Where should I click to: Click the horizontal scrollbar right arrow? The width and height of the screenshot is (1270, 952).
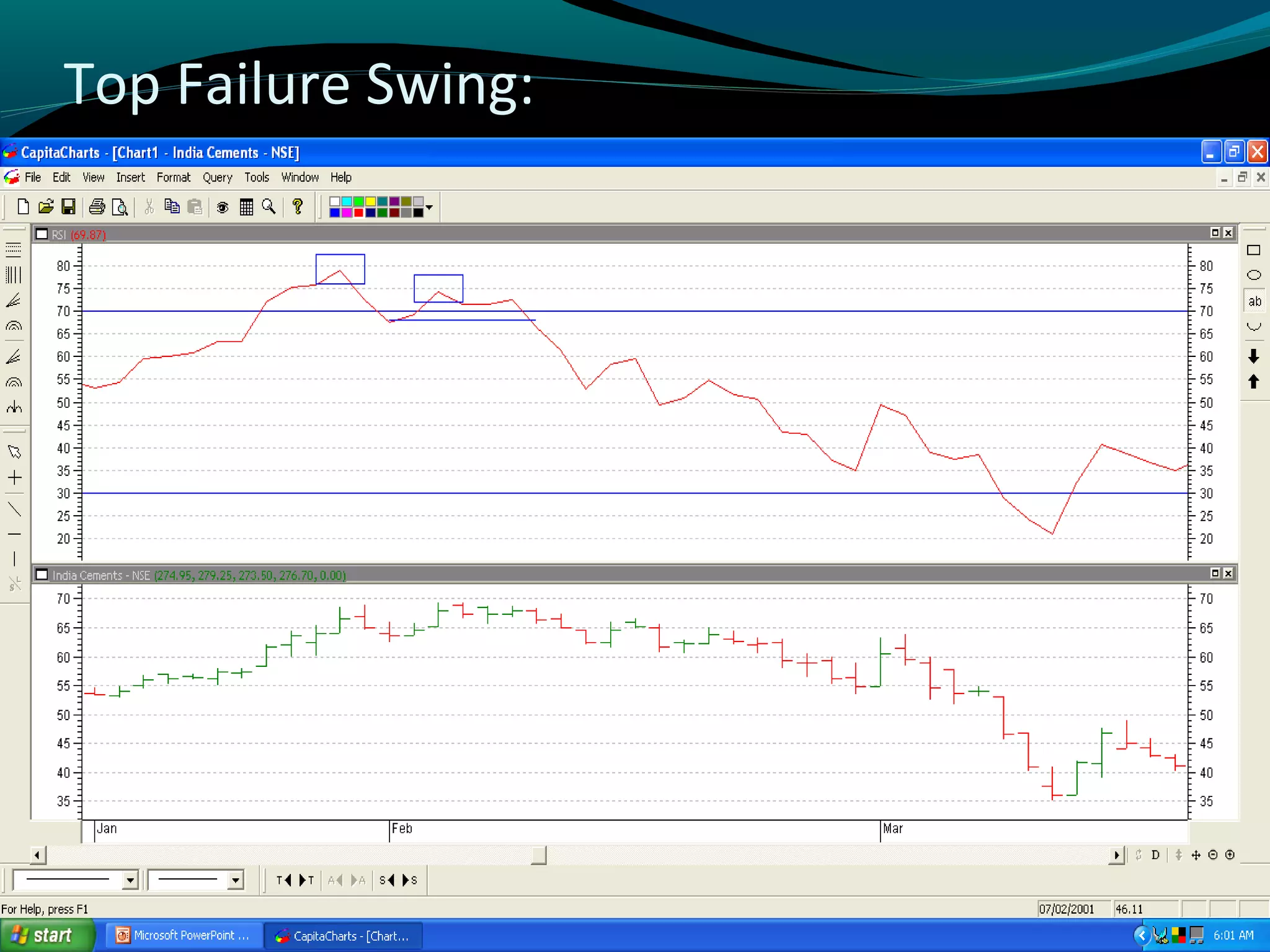tap(1116, 855)
